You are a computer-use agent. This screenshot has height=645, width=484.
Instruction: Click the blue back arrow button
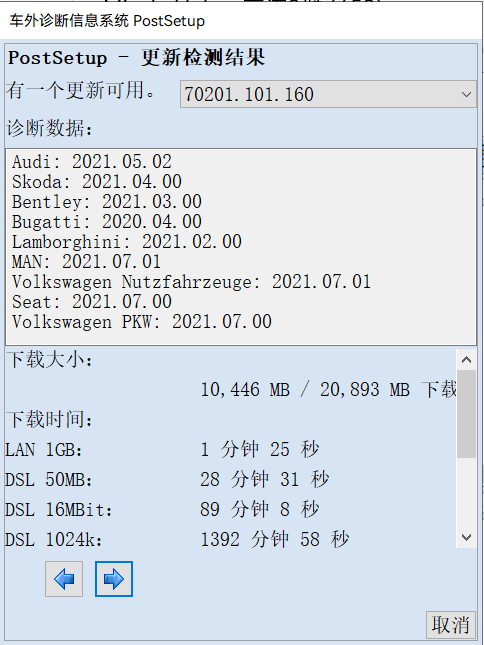pyautogui.click(x=64, y=579)
